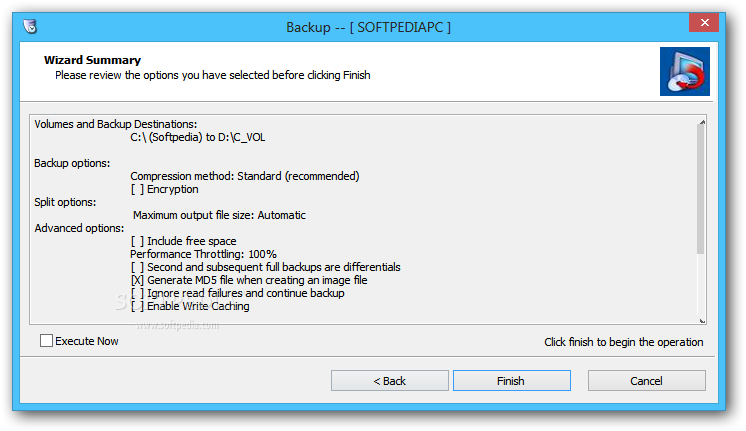Viewport: 746px width, 431px height.
Task: Click the backup wizard disc-and-monitor graphic
Action: point(685,71)
